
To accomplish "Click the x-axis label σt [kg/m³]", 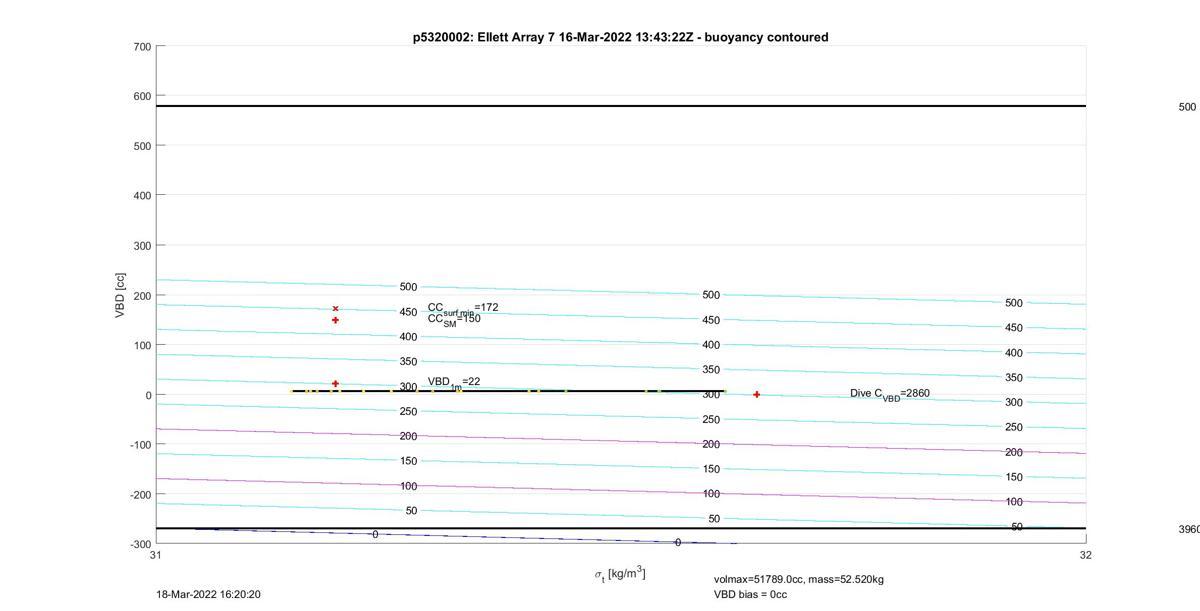I will pyautogui.click(x=620, y=574).
